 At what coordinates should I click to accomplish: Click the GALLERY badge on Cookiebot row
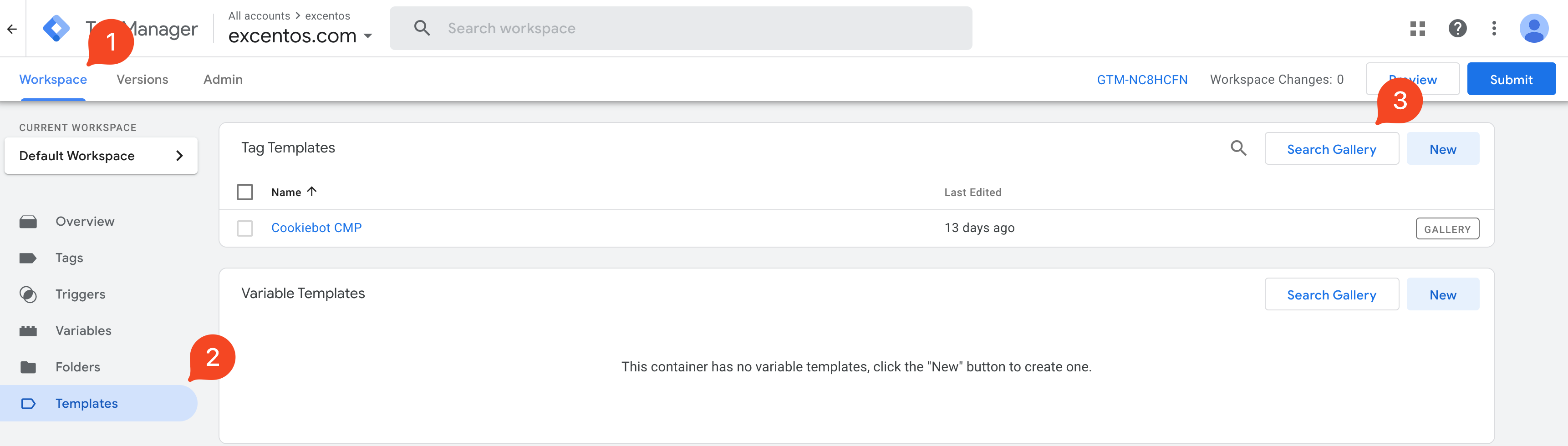[1447, 229]
